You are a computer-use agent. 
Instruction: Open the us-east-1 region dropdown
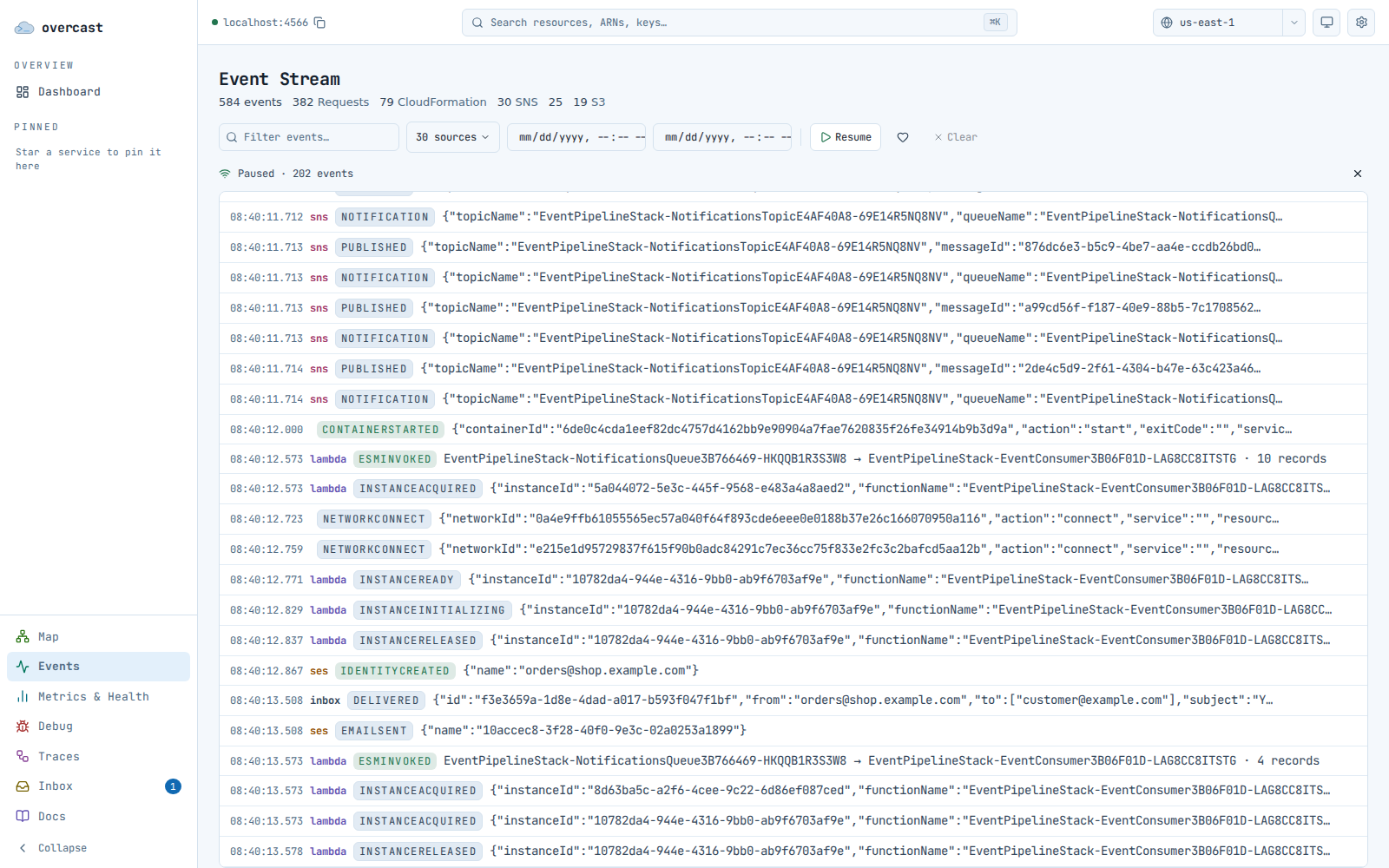click(x=1229, y=23)
